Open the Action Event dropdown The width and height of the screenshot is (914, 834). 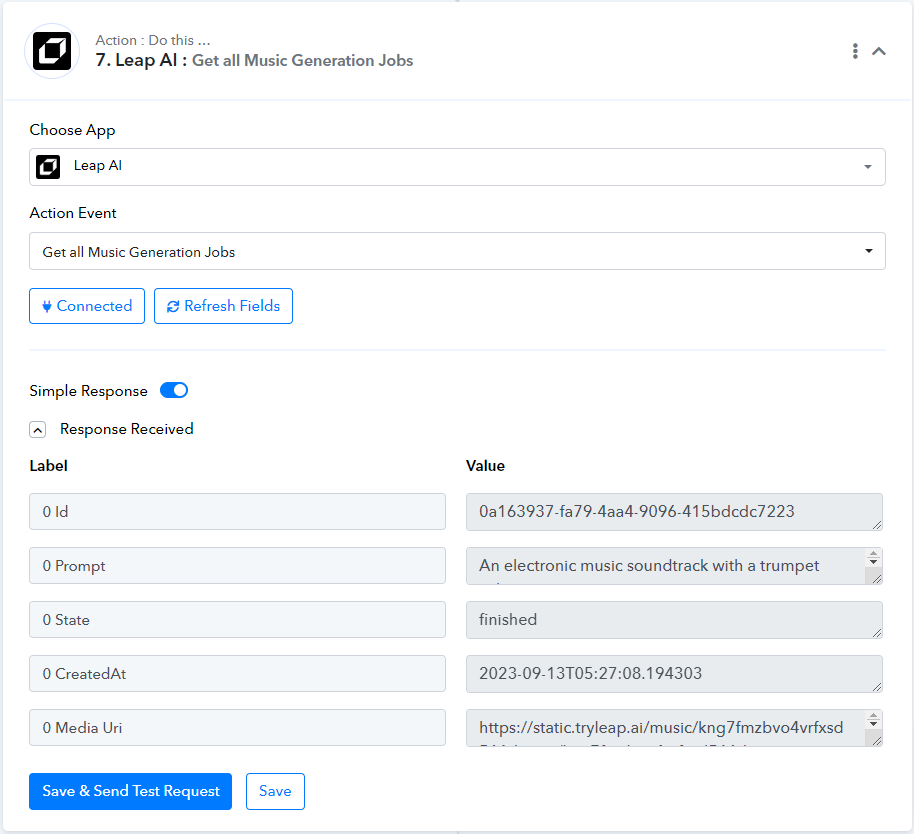(x=457, y=251)
